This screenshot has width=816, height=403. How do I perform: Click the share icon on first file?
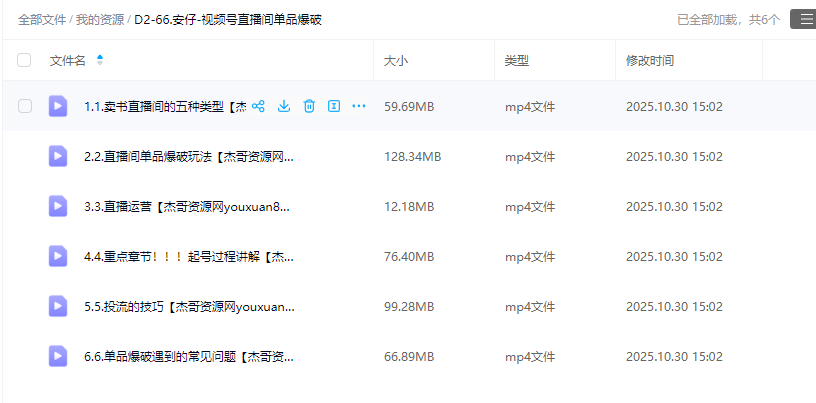point(258,106)
